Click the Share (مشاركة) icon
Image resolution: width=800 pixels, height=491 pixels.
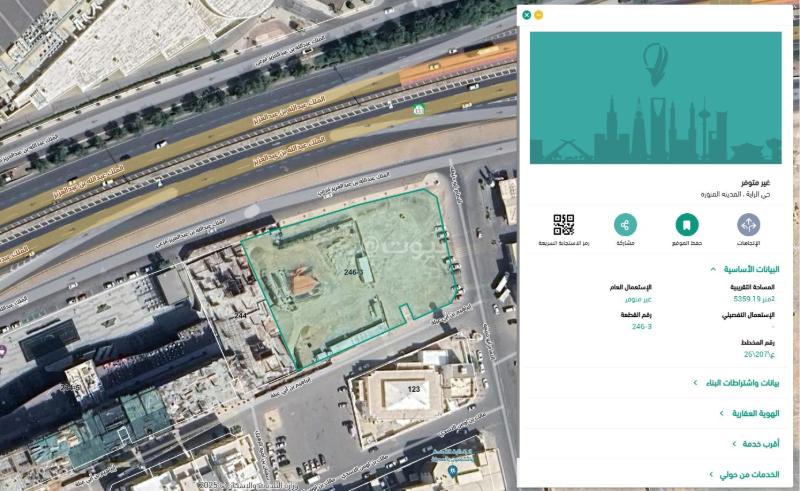pyautogui.click(x=625, y=225)
